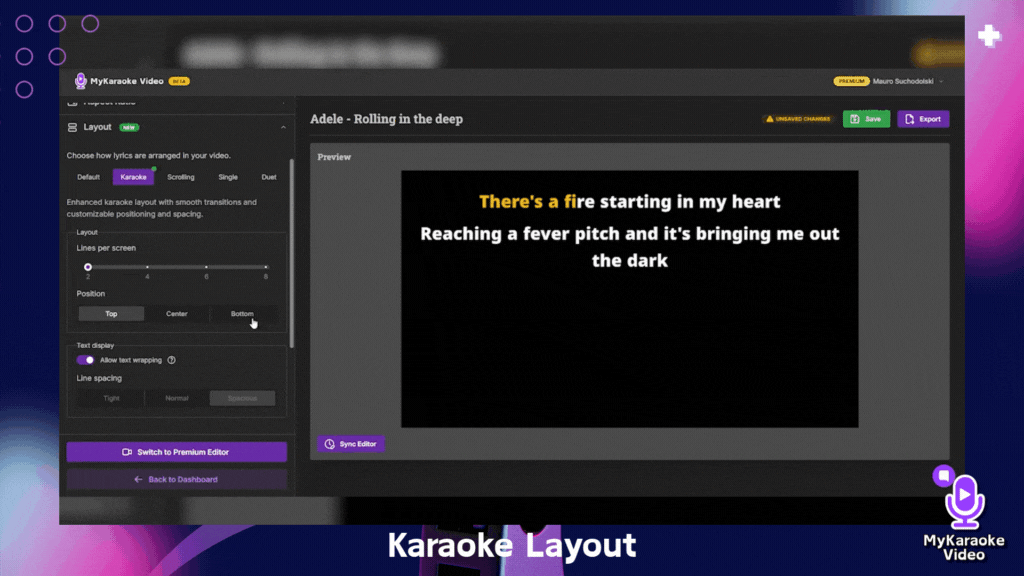Open the Mauro Suchodolski account dropdown

click(x=908, y=81)
